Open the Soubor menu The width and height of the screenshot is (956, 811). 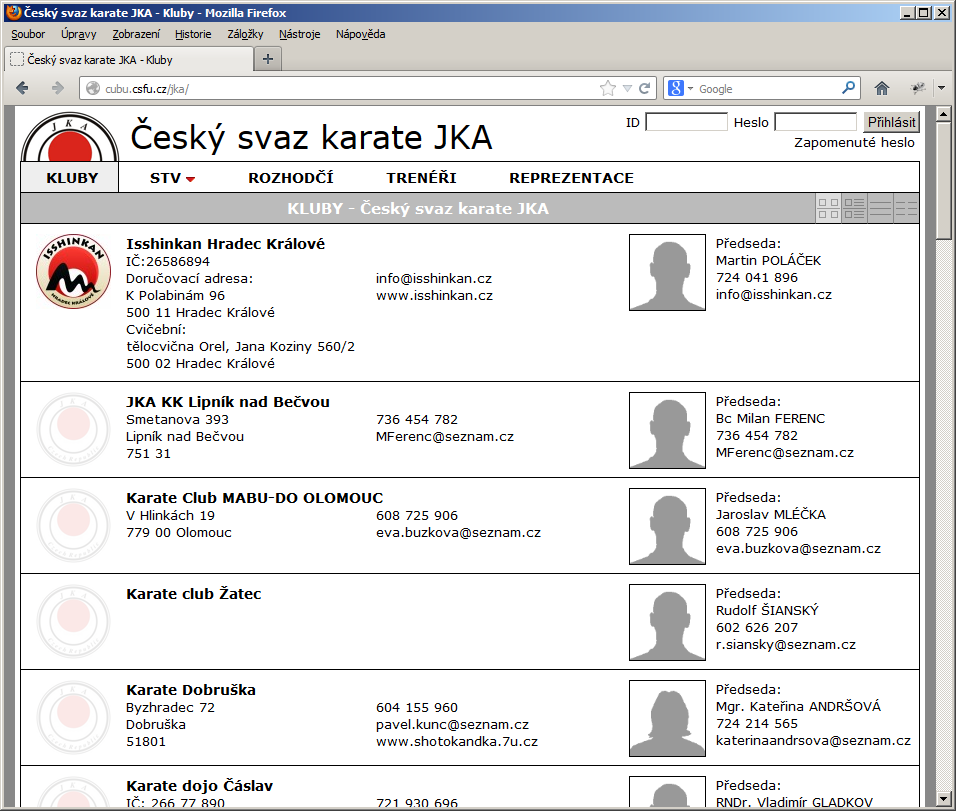point(28,34)
